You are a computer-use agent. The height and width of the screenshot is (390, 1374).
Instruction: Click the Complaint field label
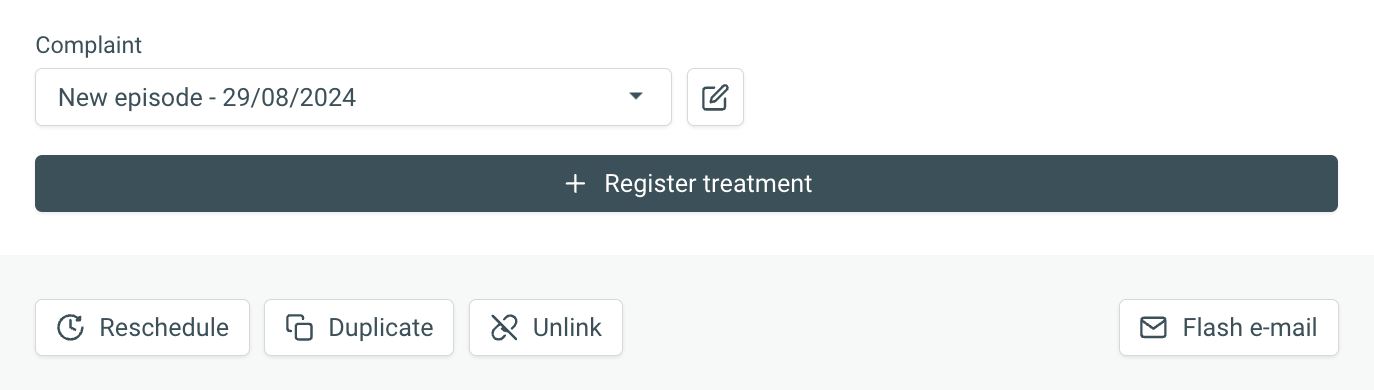pyautogui.click(x=89, y=45)
